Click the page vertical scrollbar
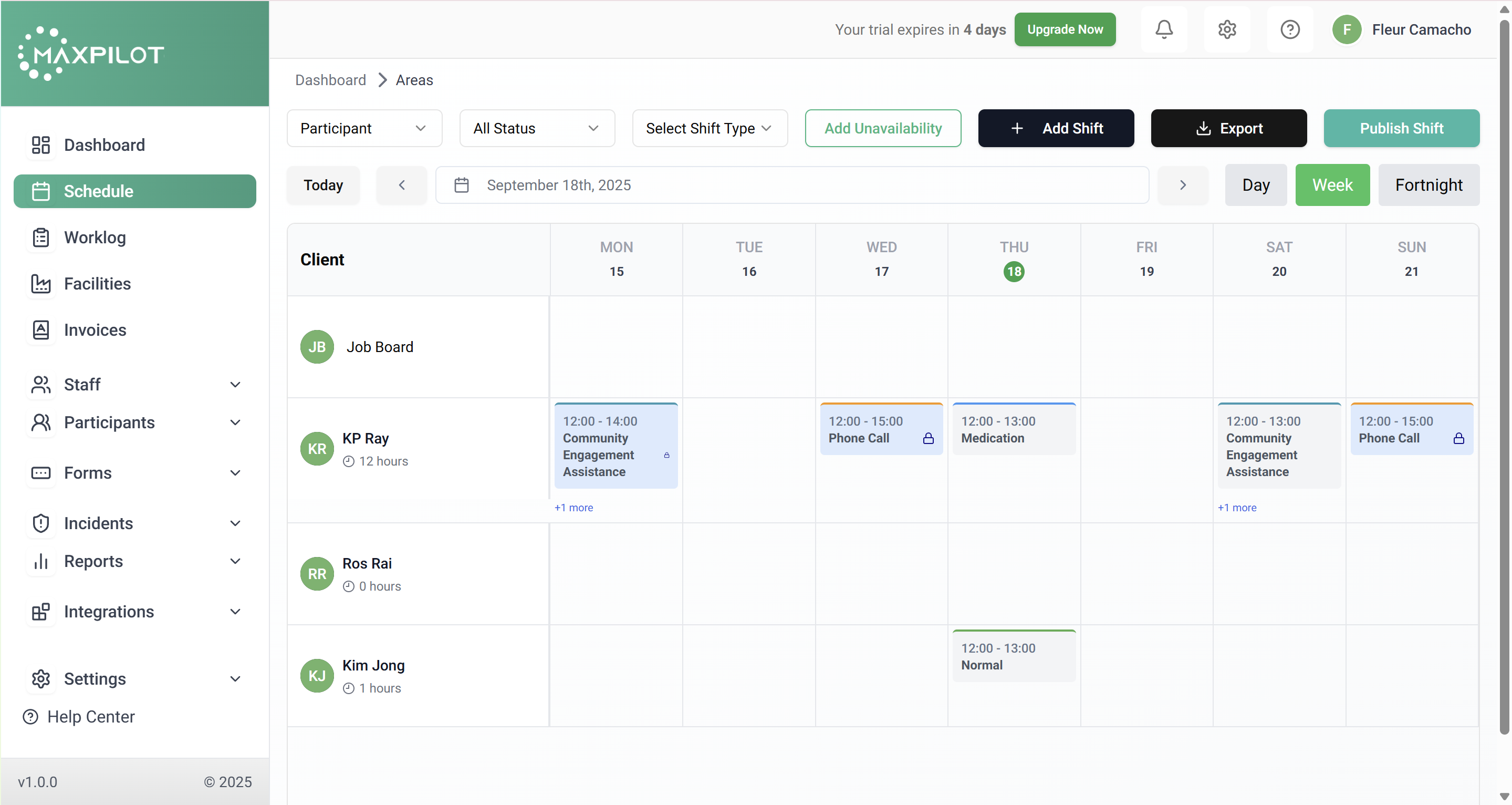This screenshot has height=805, width=1512. pos(1504,376)
